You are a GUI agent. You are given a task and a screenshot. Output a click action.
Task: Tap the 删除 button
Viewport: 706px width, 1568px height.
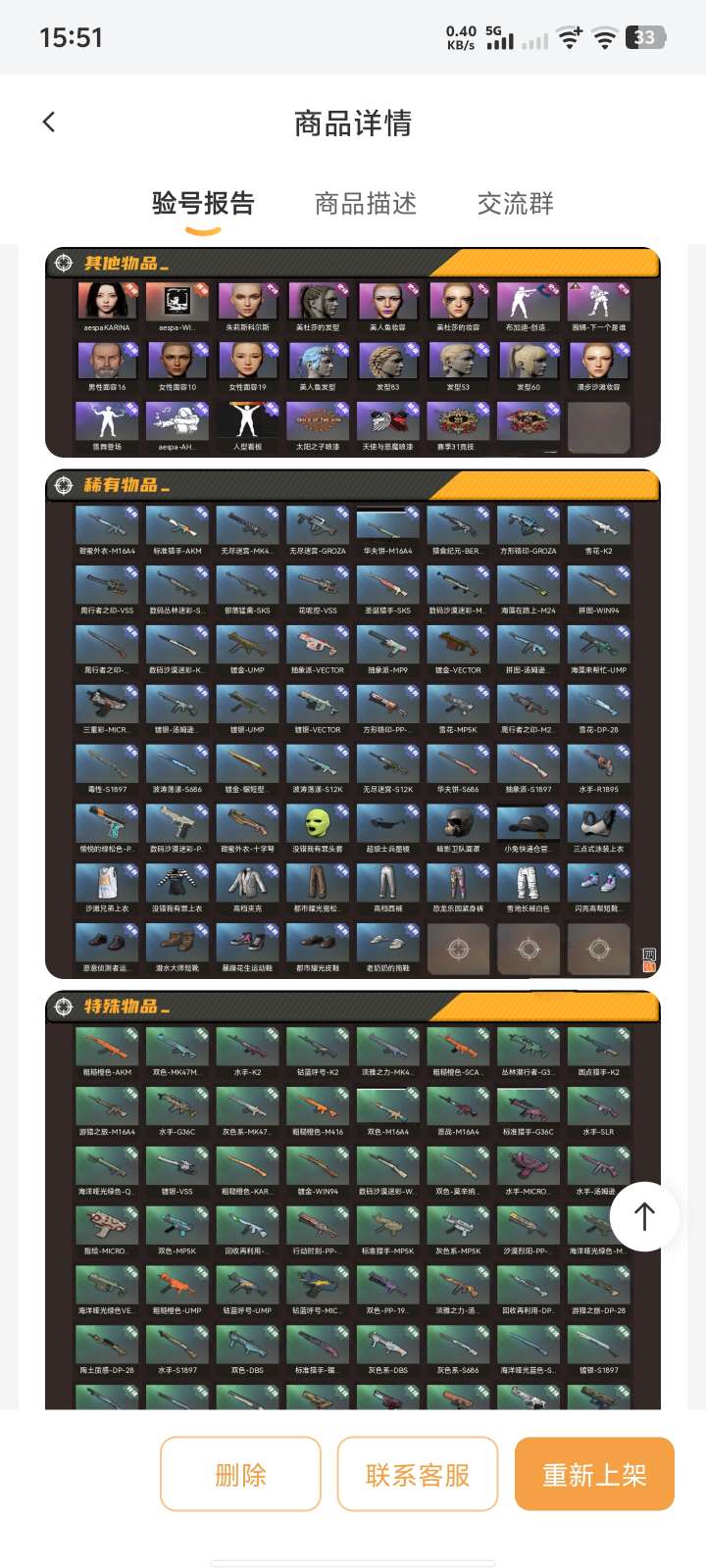click(x=240, y=1474)
